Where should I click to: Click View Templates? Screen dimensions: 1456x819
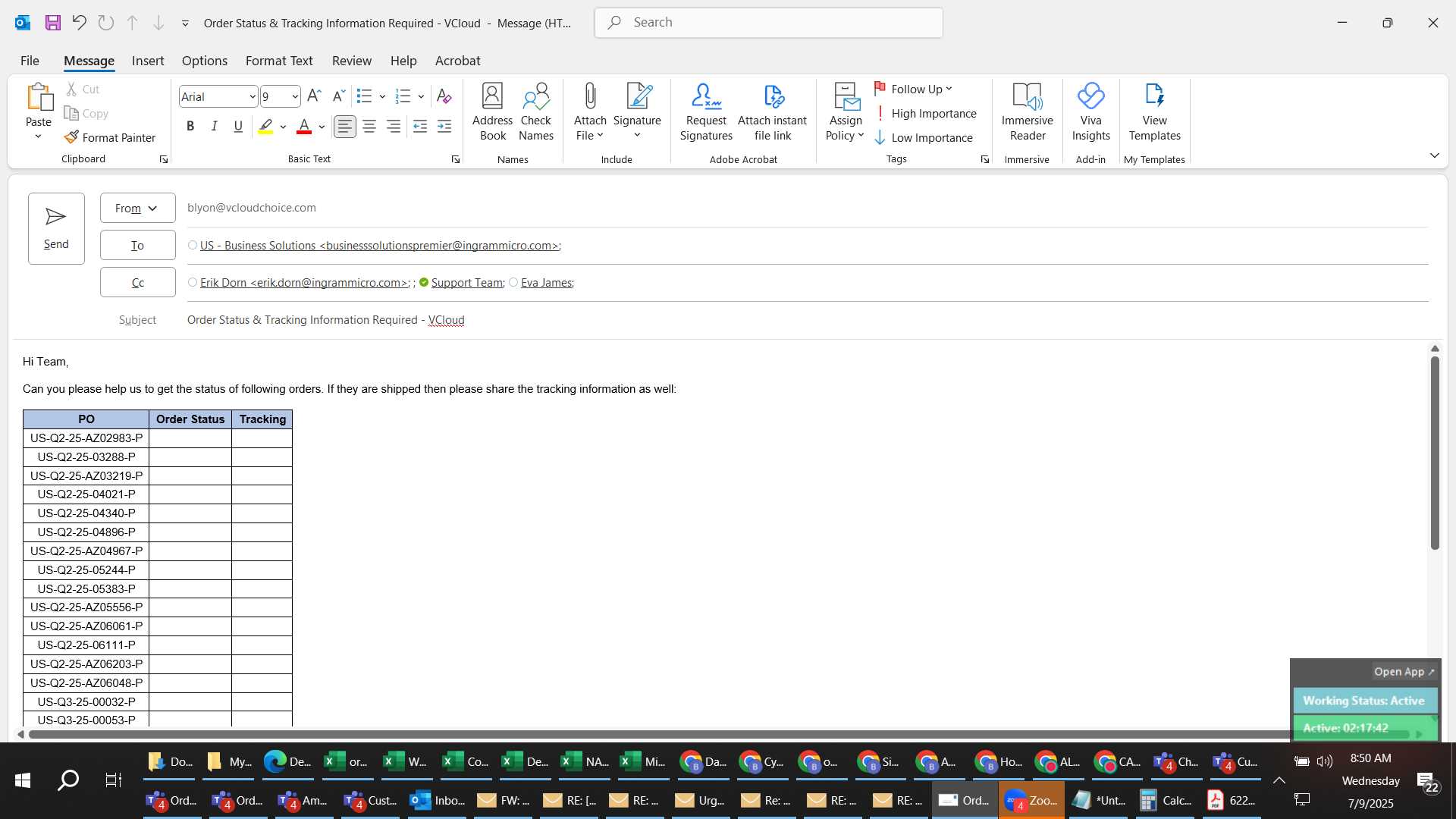pyautogui.click(x=1154, y=112)
